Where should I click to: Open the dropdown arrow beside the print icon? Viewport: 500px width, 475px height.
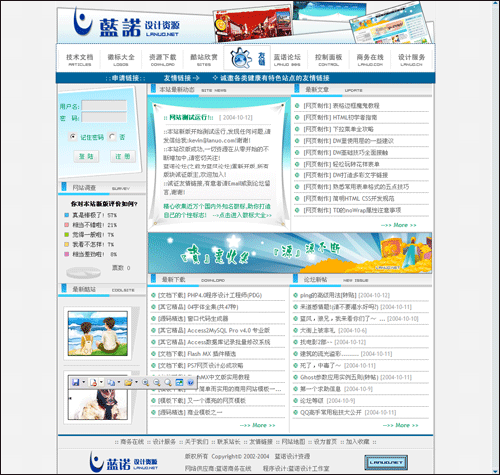pos(101,382)
